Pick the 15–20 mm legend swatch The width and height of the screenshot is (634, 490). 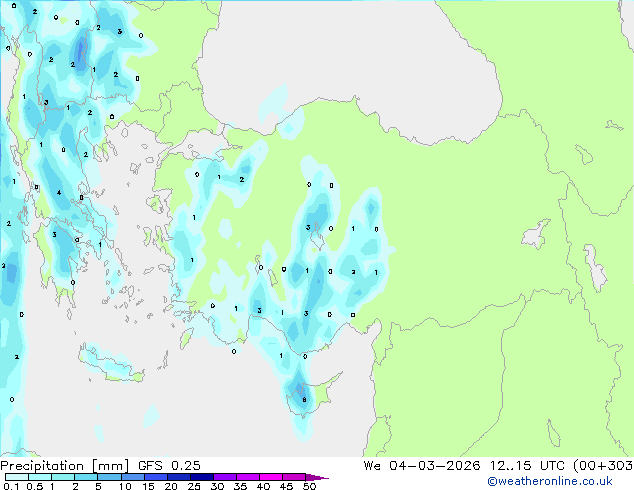coord(155,477)
